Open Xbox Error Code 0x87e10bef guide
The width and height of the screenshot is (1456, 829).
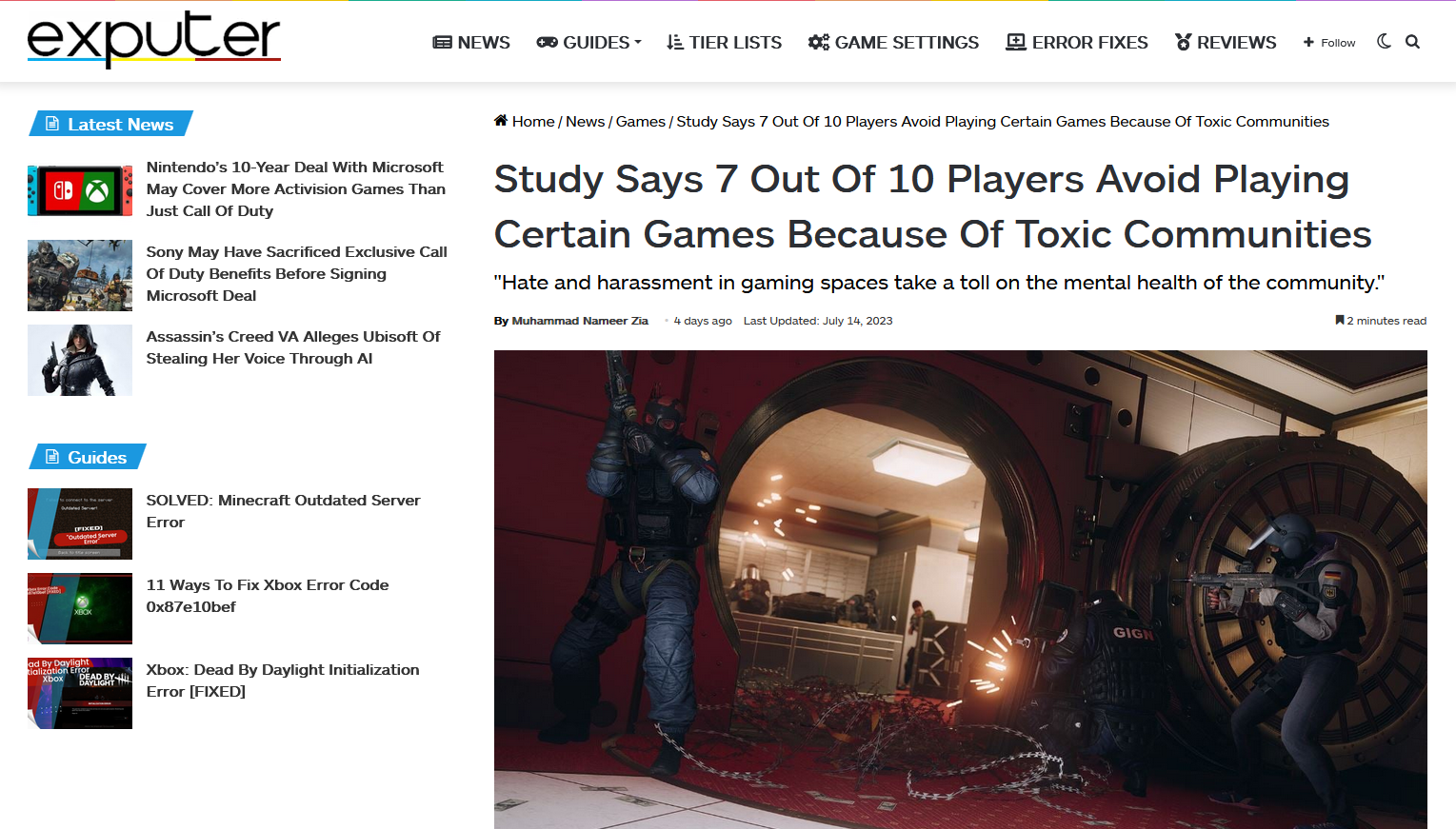268,596
